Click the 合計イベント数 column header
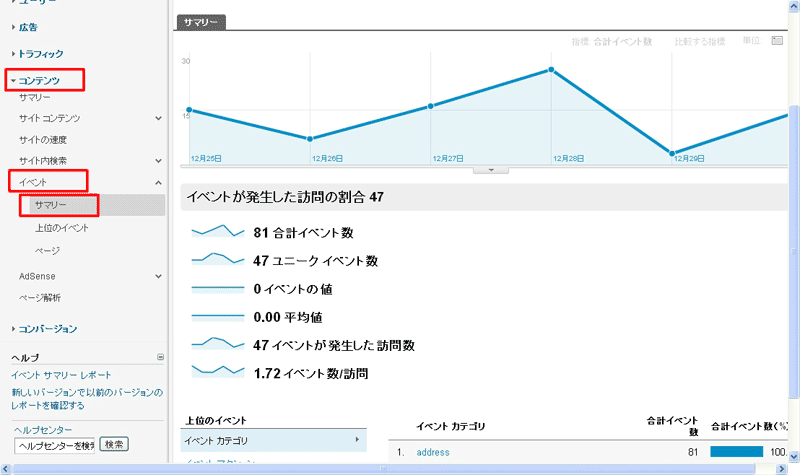800x475 pixels. pos(672,426)
